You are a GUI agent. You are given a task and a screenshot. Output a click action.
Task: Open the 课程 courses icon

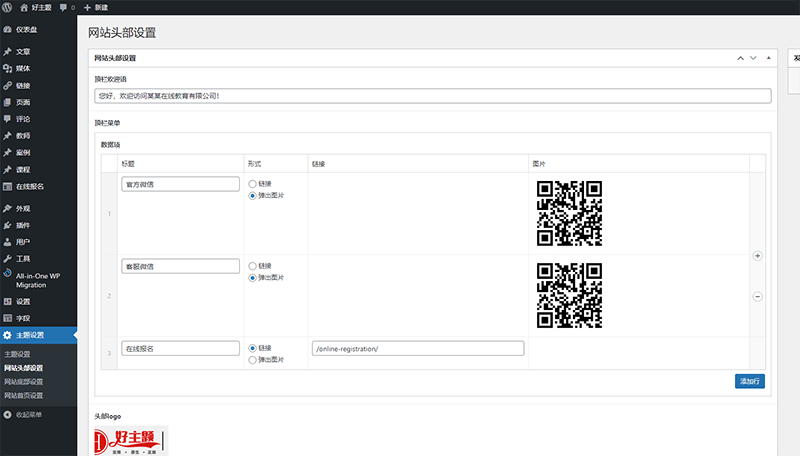[x=7, y=169]
